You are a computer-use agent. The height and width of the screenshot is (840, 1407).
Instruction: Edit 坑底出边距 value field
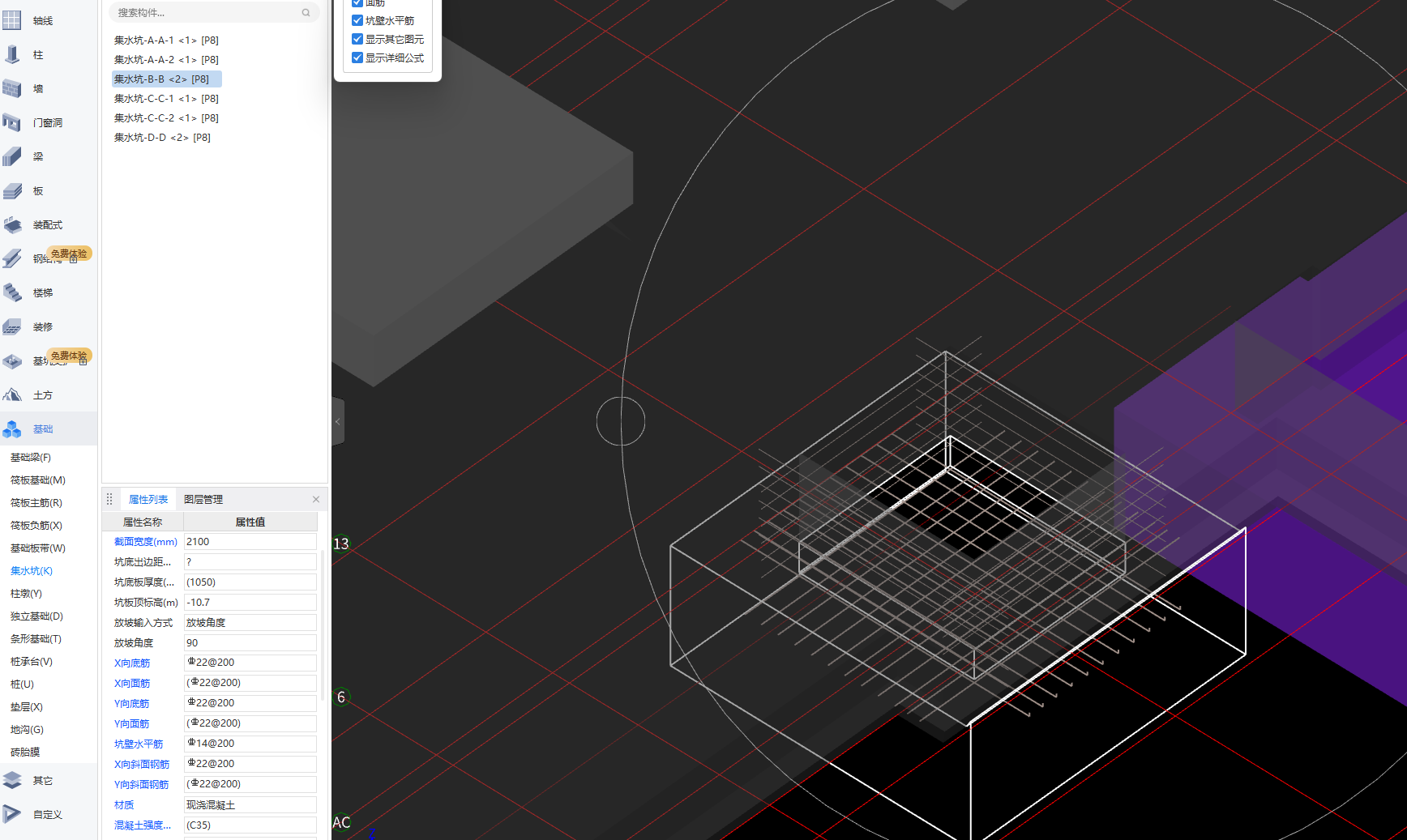pyautogui.click(x=250, y=562)
